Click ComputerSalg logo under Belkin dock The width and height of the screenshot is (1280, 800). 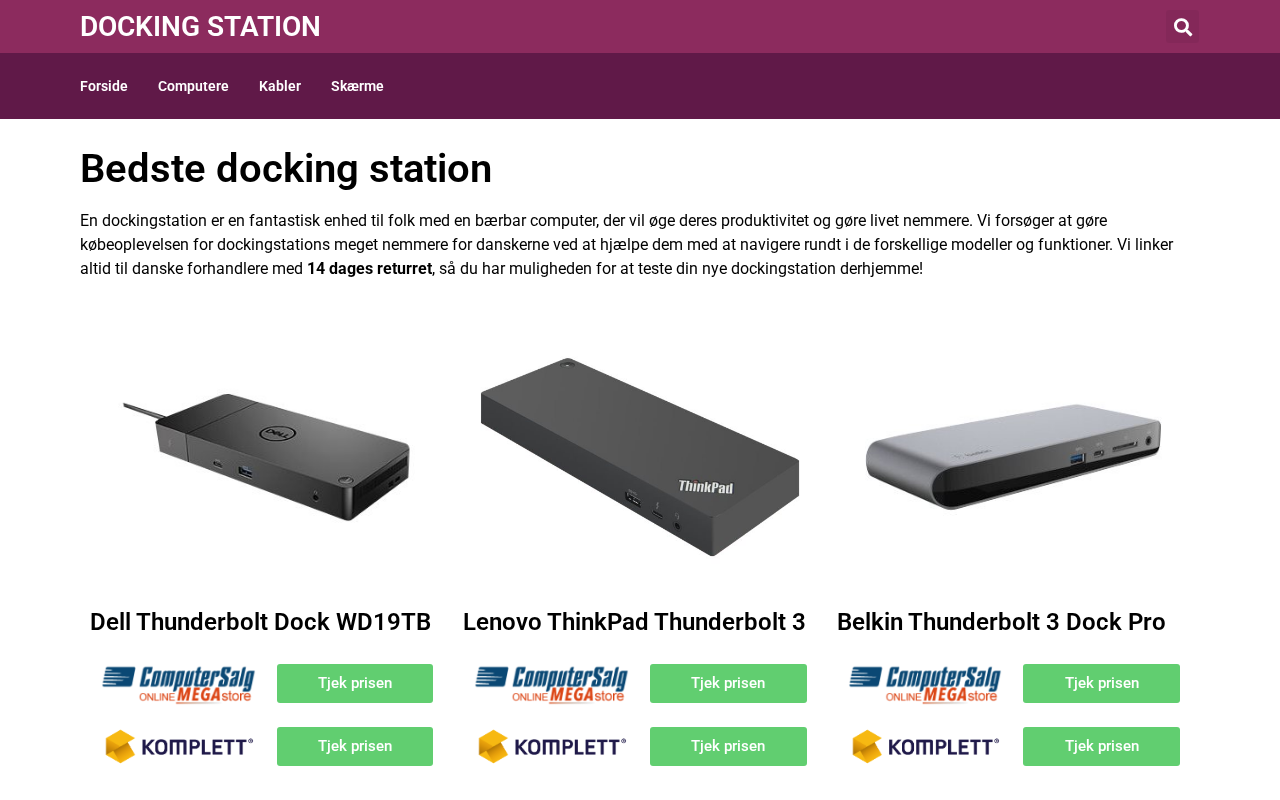pyautogui.click(x=925, y=685)
